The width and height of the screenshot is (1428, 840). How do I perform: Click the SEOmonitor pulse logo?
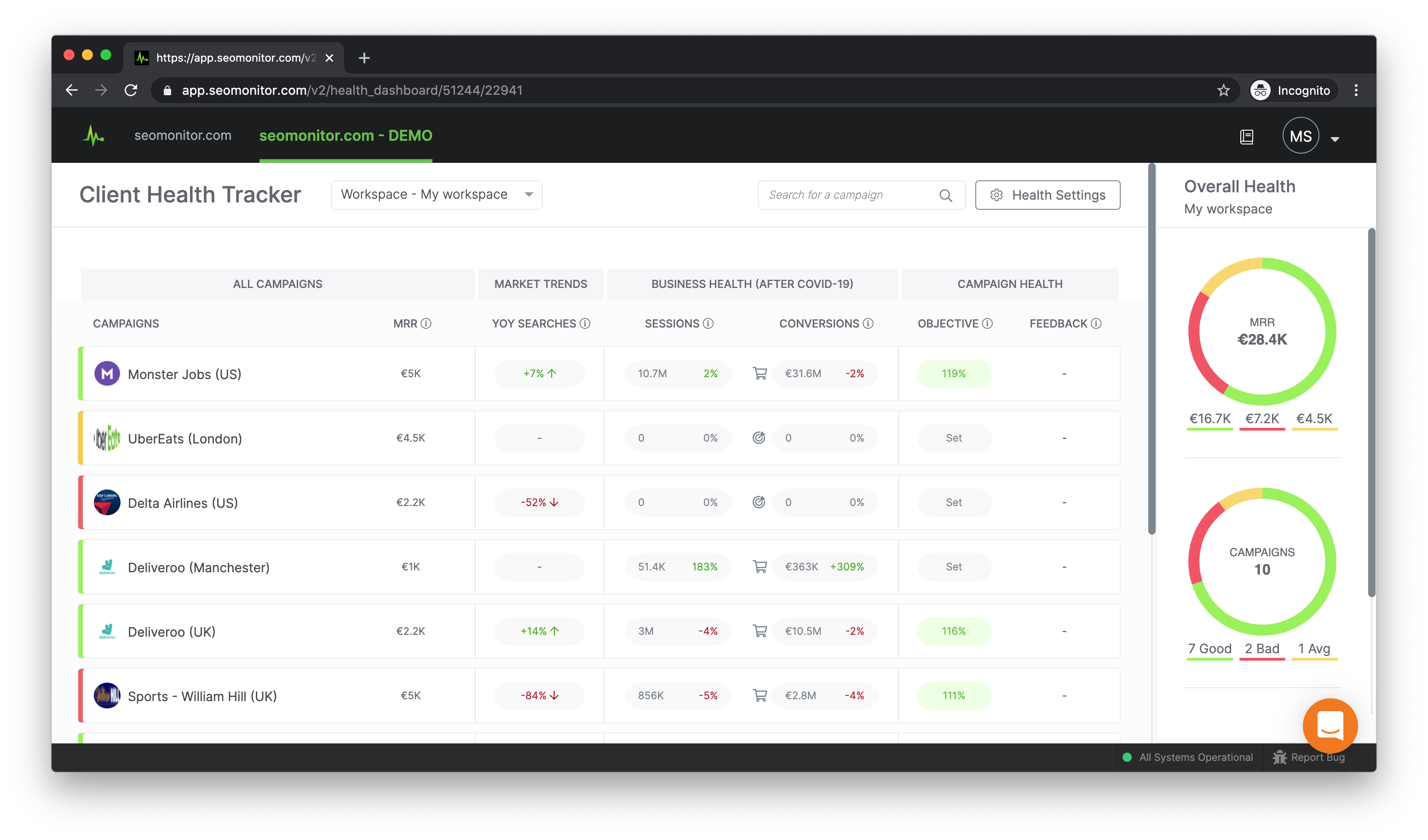pyautogui.click(x=93, y=136)
